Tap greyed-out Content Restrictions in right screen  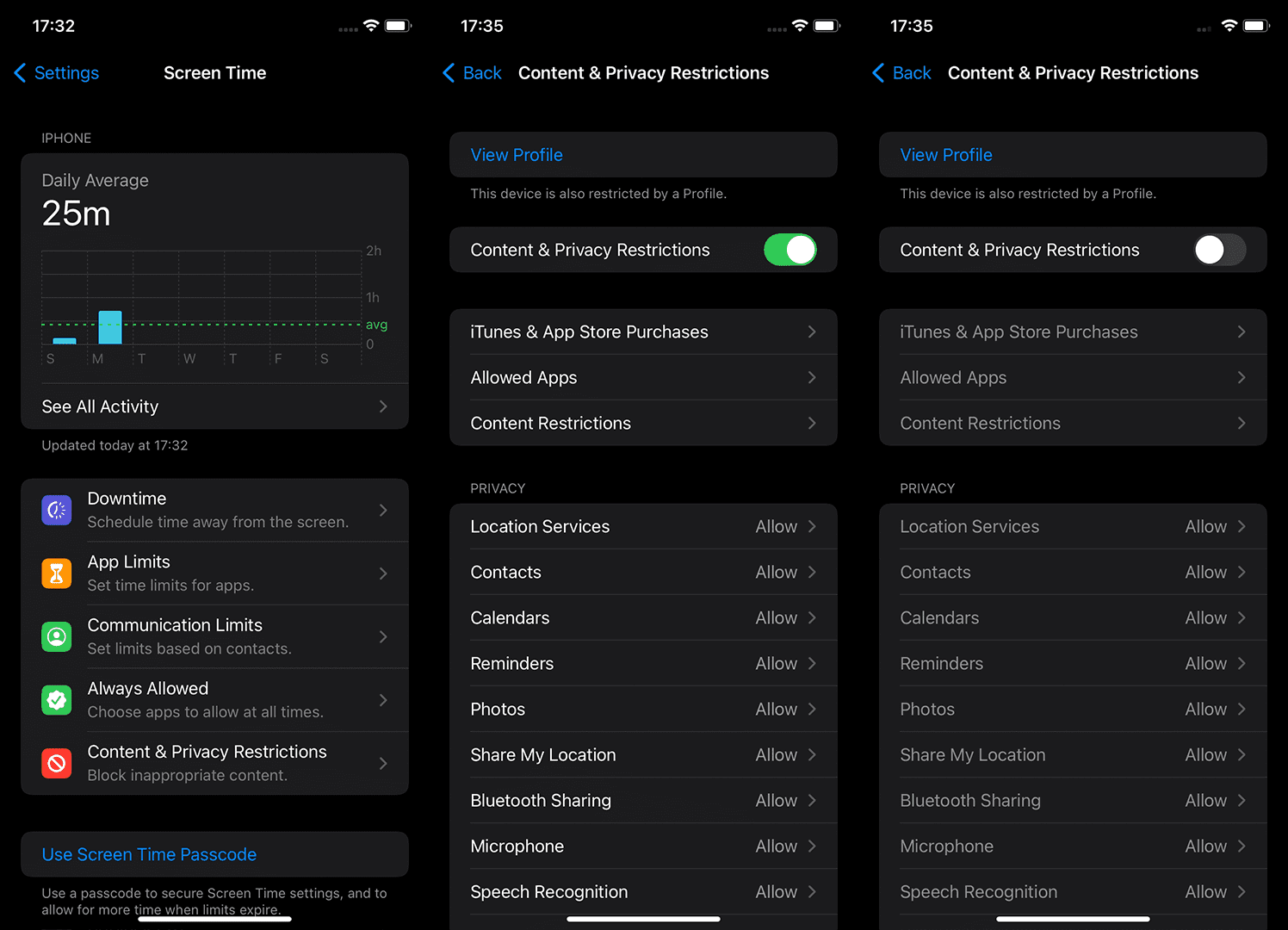tap(1073, 423)
